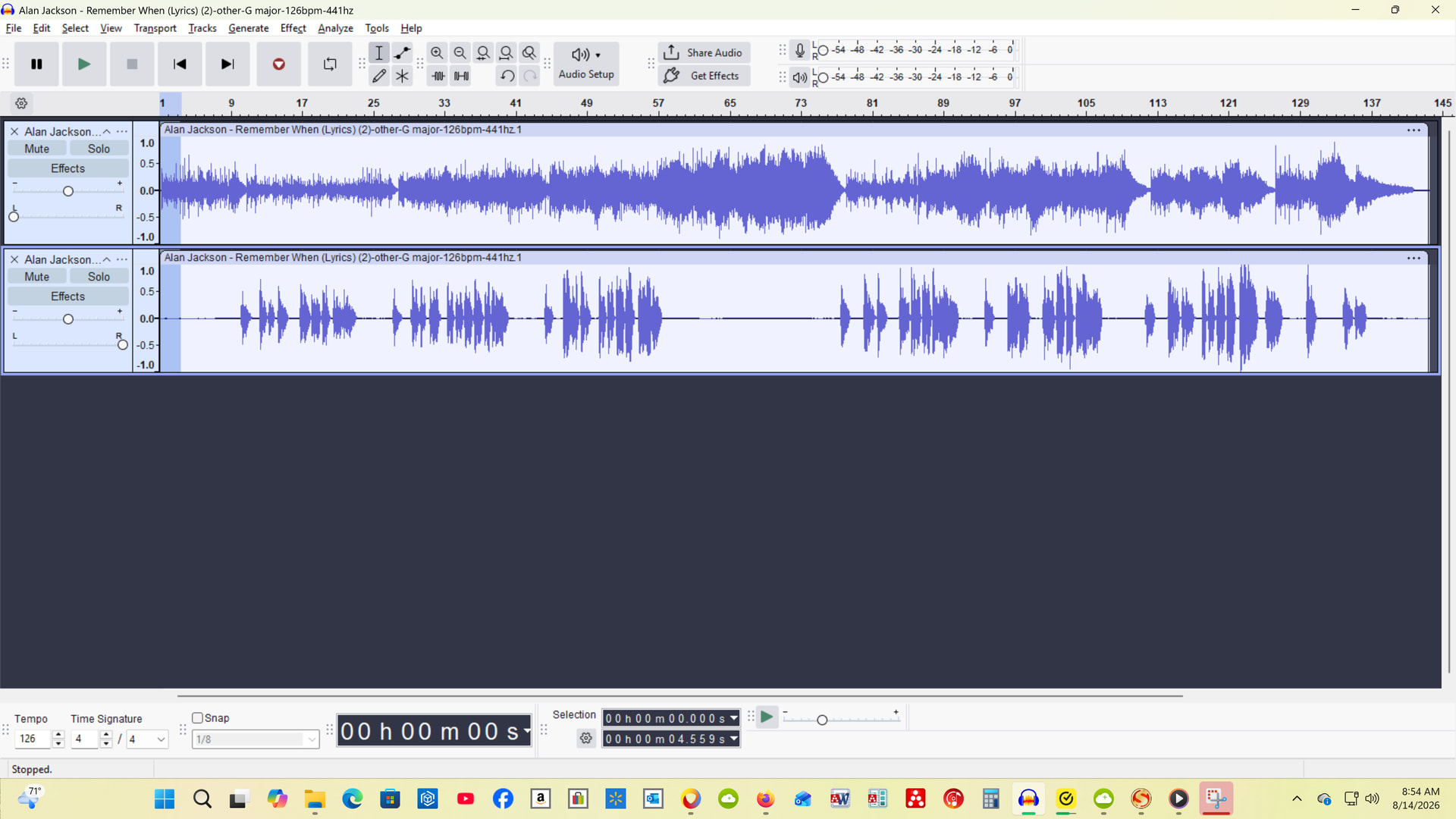This screenshot has height=819, width=1456.
Task: Open the Edit menu
Action: 42,28
